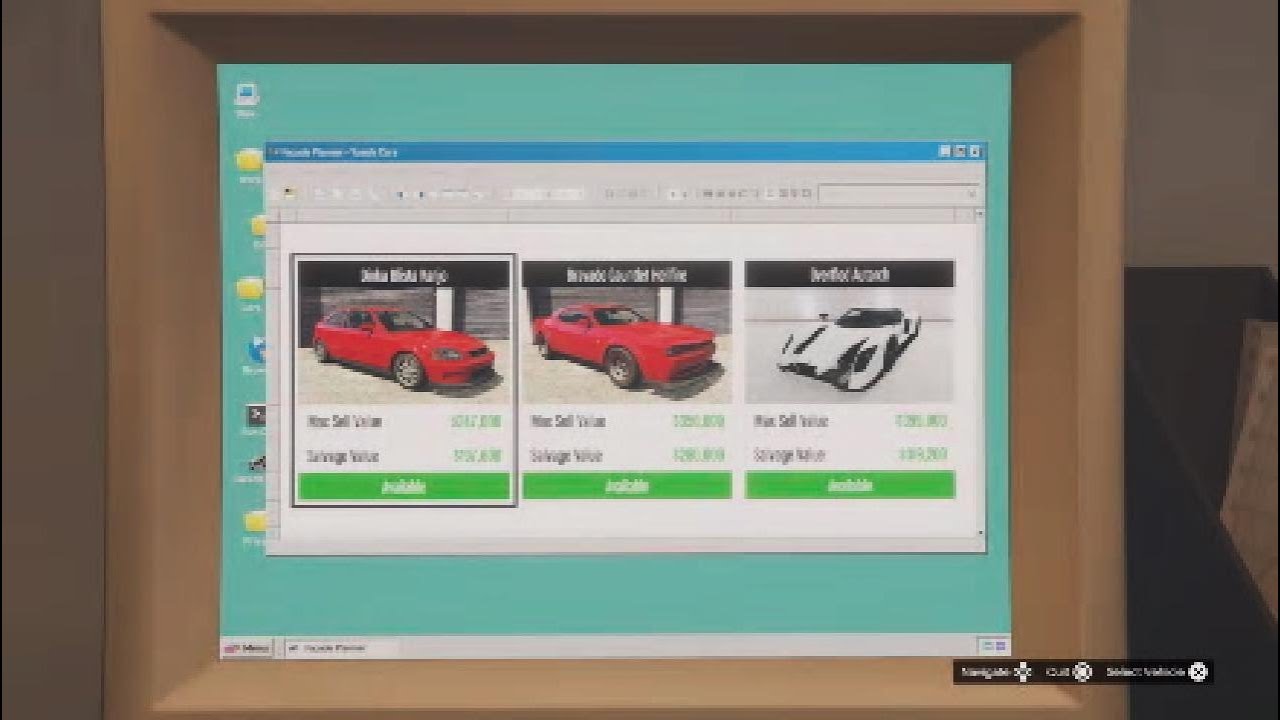The image size is (1280, 720).
Task: Click Max Sell Value amount for Gauntlet Hellfire
Action: [698, 421]
